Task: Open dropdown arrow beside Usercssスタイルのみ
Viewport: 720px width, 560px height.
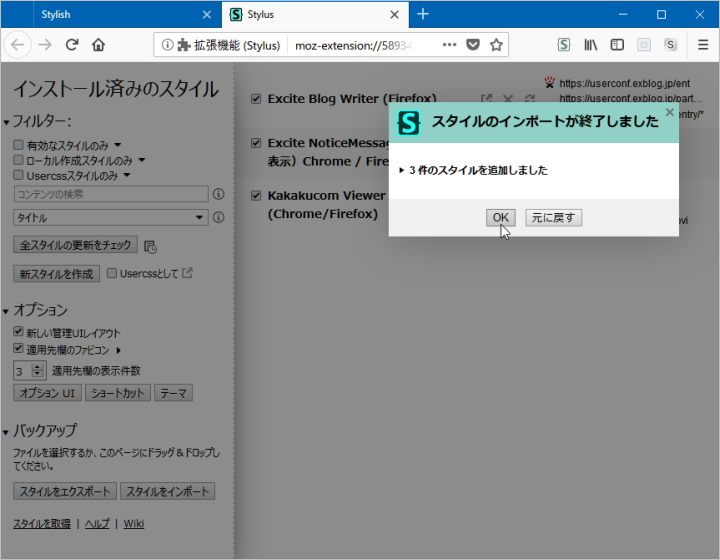Action: (x=127, y=175)
